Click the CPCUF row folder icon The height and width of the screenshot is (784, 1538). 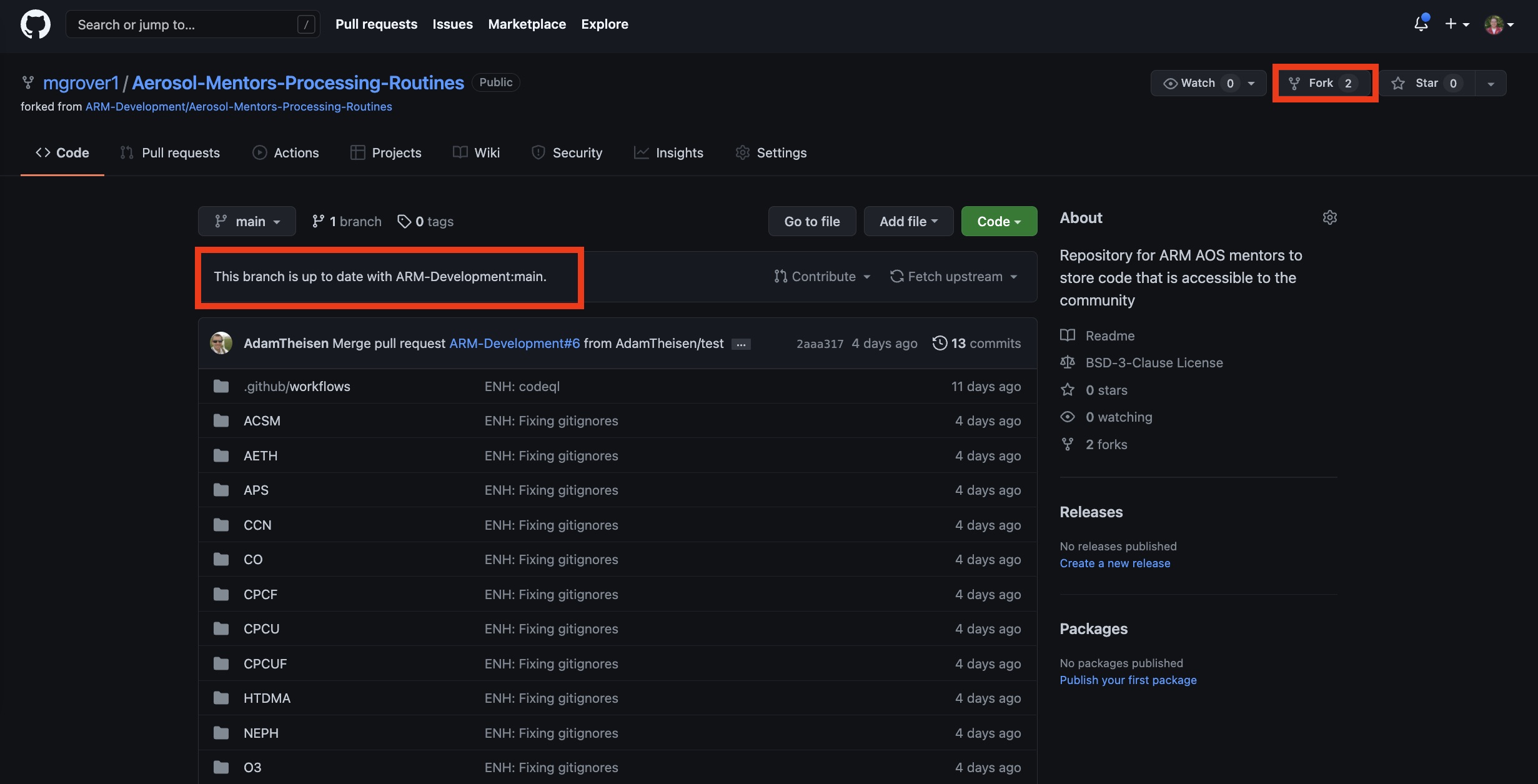point(221,663)
